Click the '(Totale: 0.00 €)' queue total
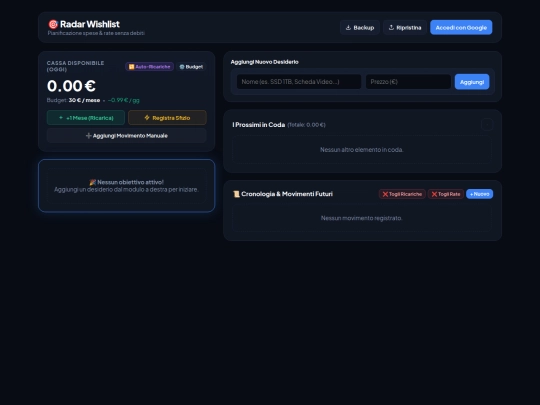Image resolution: width=540 pixels, height=405 pixels. pos(307,125)
